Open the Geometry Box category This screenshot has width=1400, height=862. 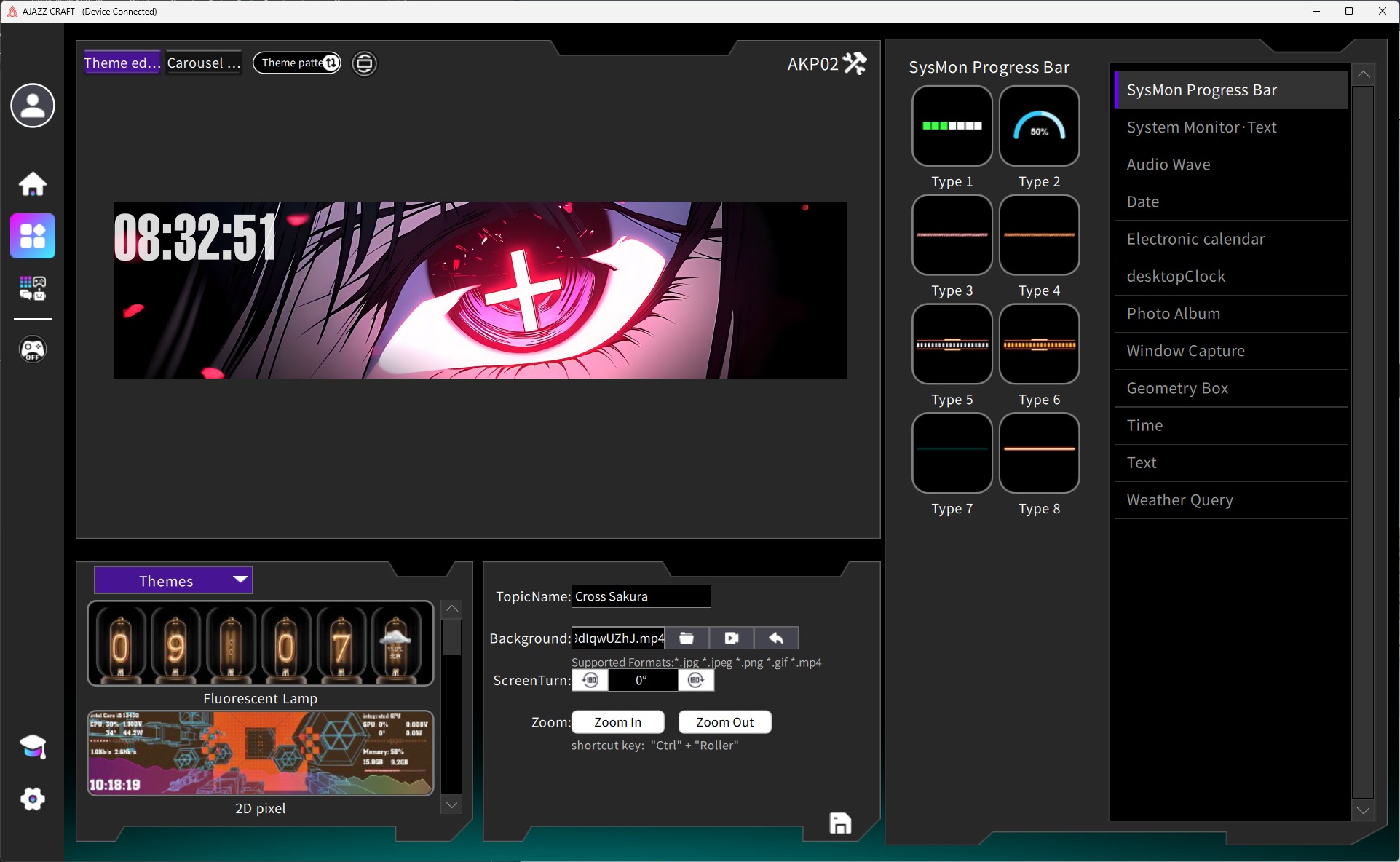click(1231, 388)
